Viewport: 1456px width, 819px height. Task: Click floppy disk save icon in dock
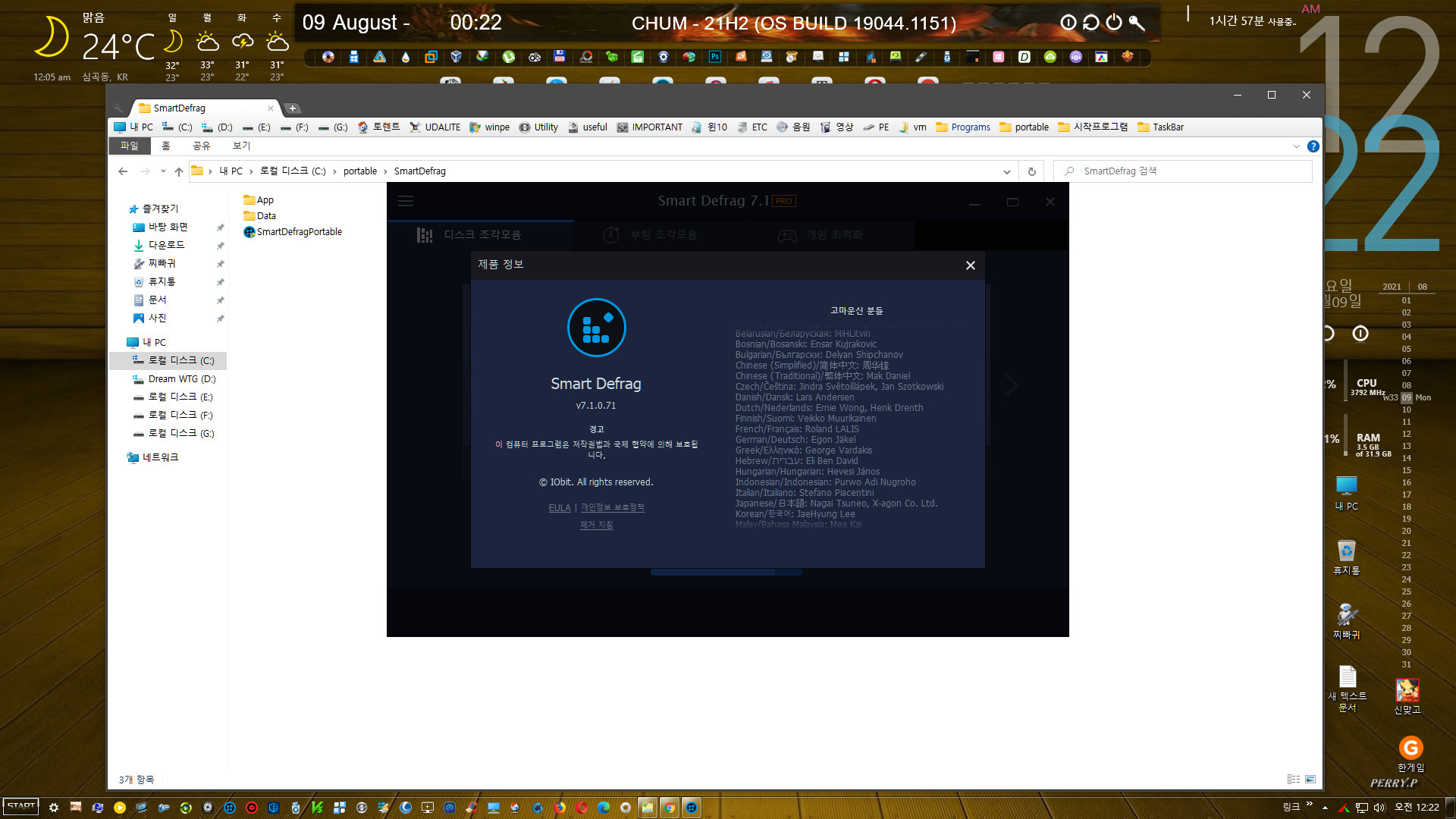(x=560, y=56)
